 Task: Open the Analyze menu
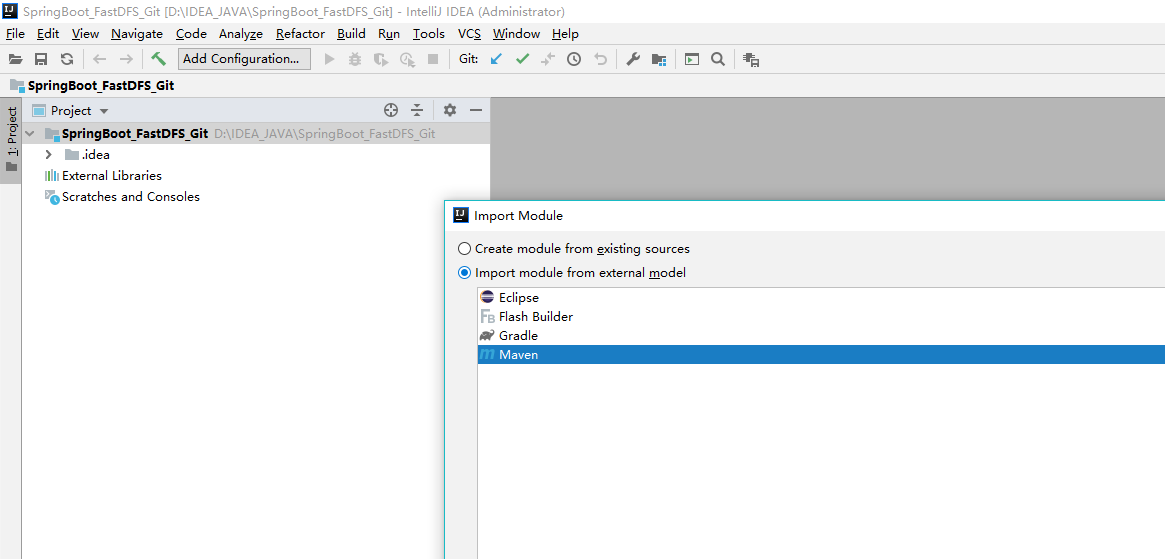pos(241,34)
